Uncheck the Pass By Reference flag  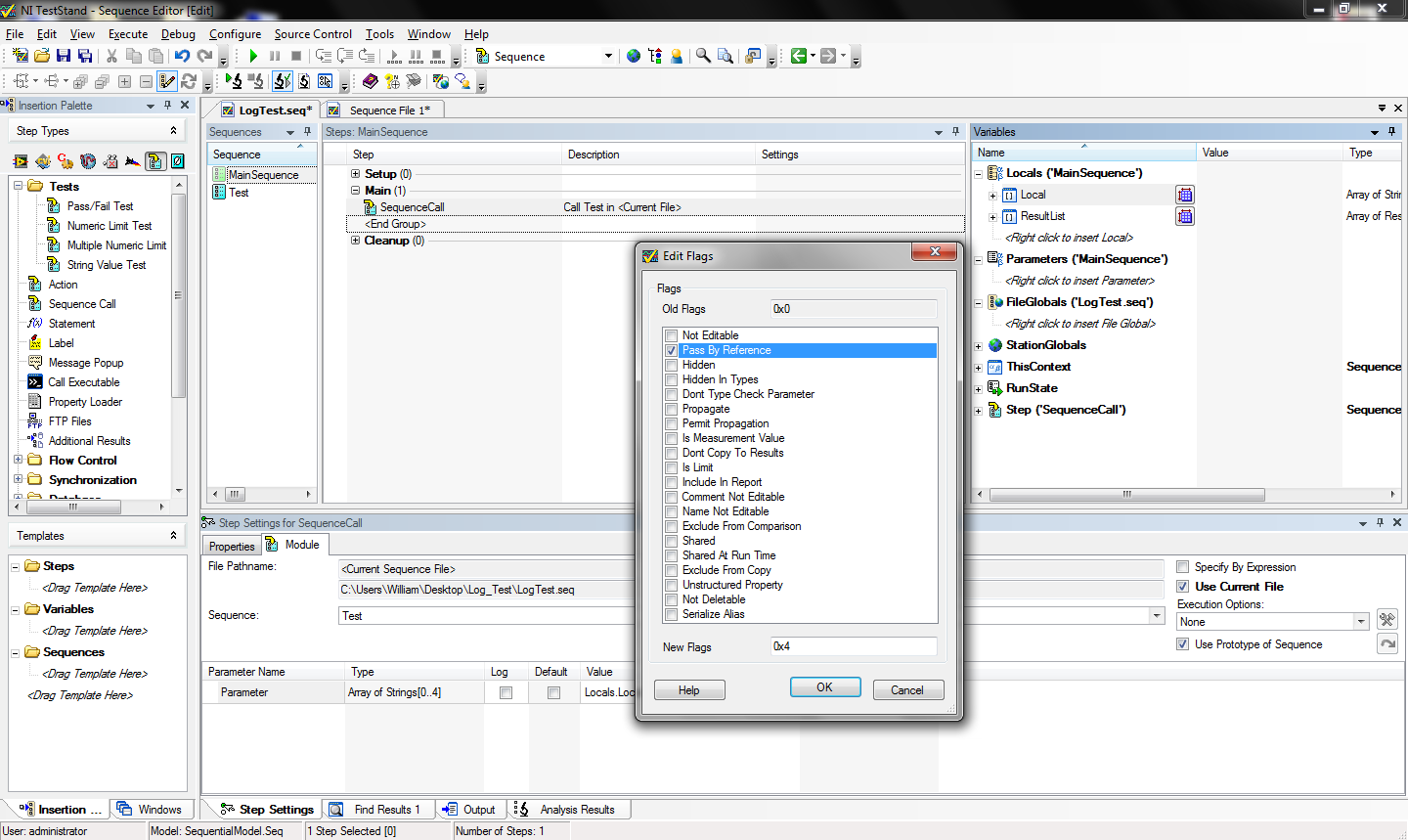pos(672,350)
